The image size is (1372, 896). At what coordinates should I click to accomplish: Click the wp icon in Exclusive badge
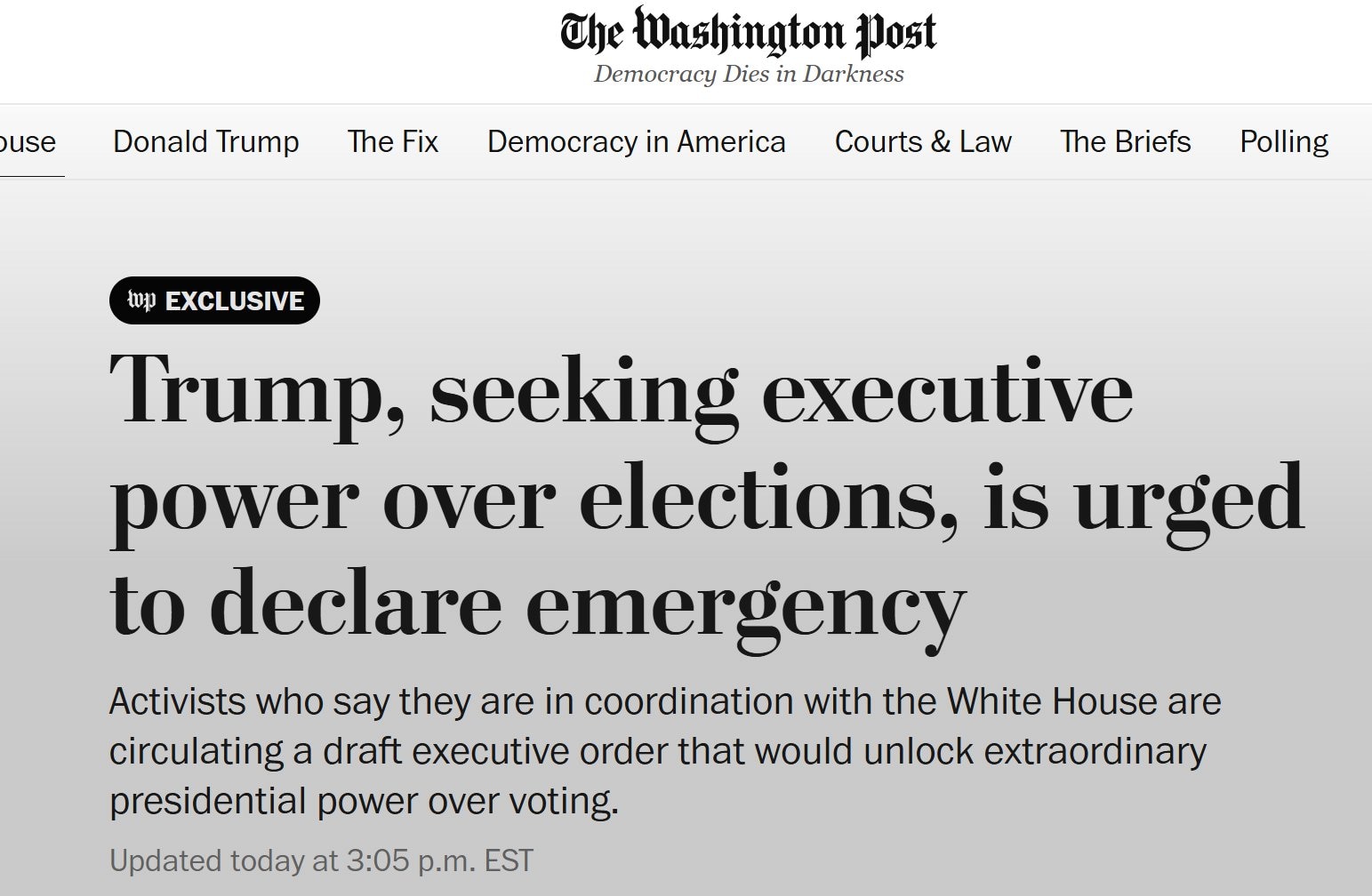(x=141, y=300)
